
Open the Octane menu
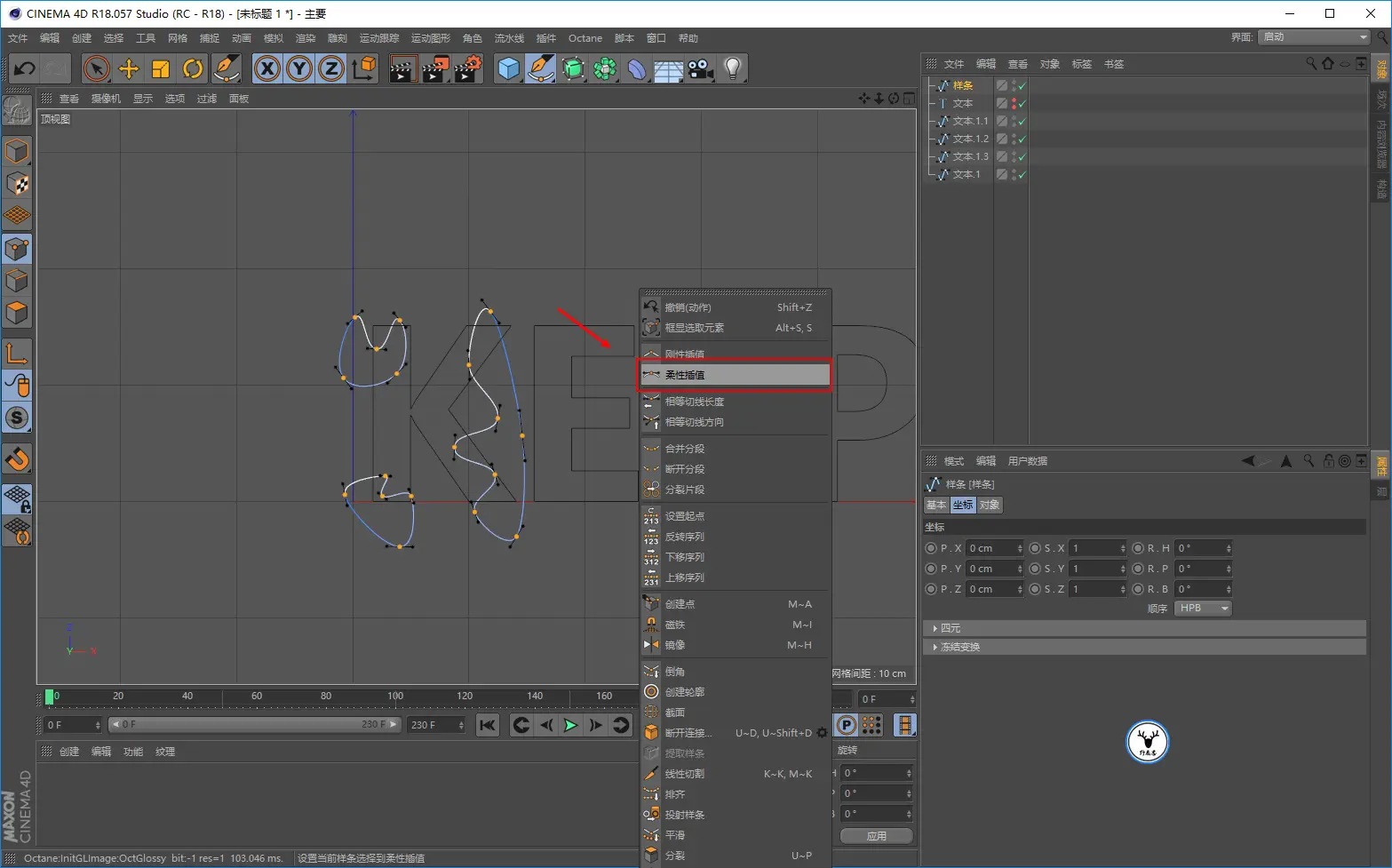[585, 38]
